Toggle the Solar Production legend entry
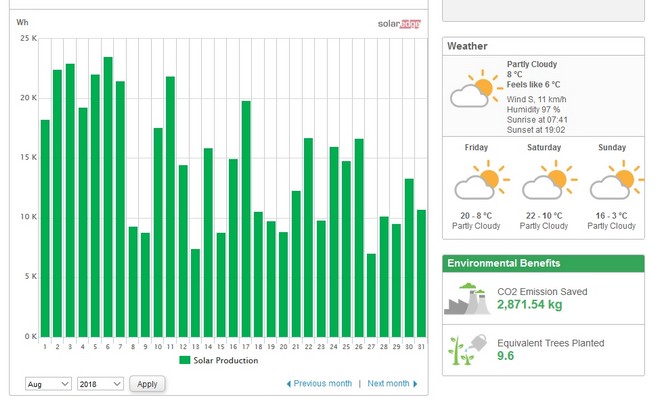655x399 pixels. [x=218, y=360]
